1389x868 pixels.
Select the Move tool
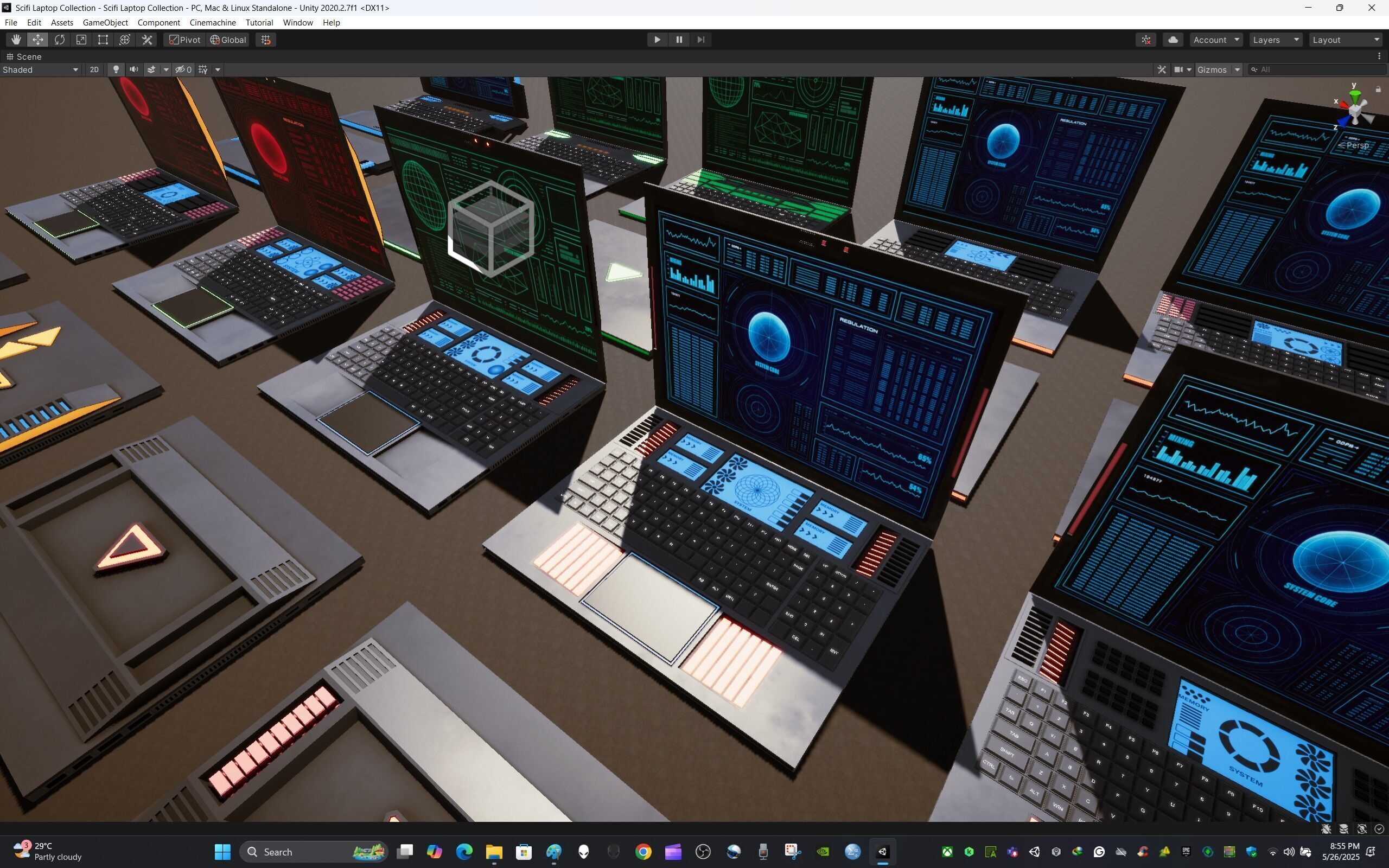[x=38, y=40]
